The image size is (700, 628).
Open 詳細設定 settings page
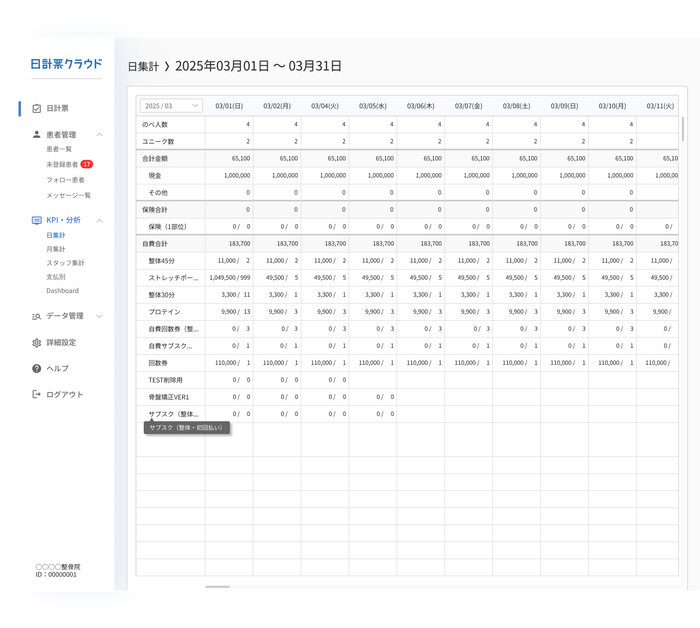pos(61,343)
